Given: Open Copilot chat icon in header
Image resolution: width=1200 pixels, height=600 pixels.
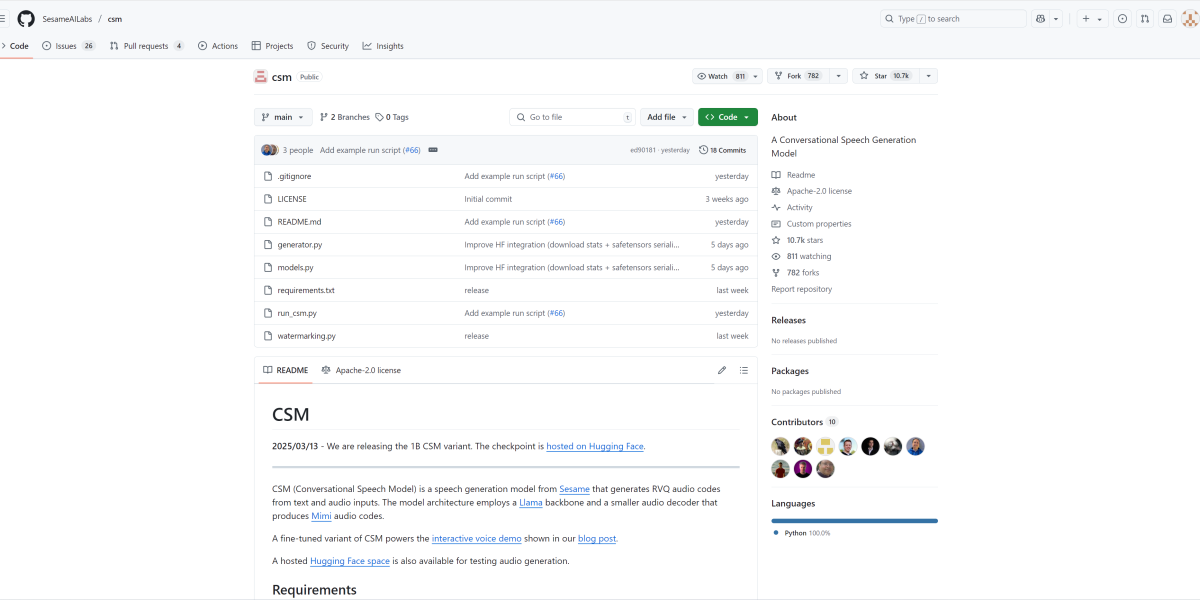Looking at the screenshot, I should (x=1041, y=19).
